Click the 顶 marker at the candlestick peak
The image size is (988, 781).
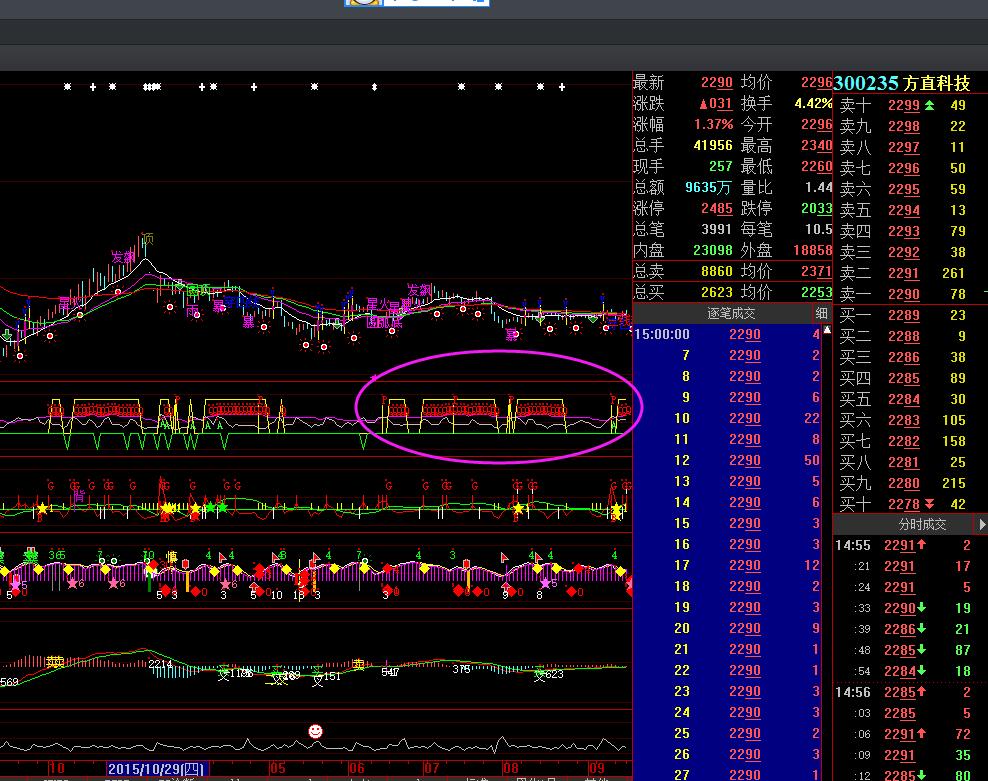[x=147, y=238]
